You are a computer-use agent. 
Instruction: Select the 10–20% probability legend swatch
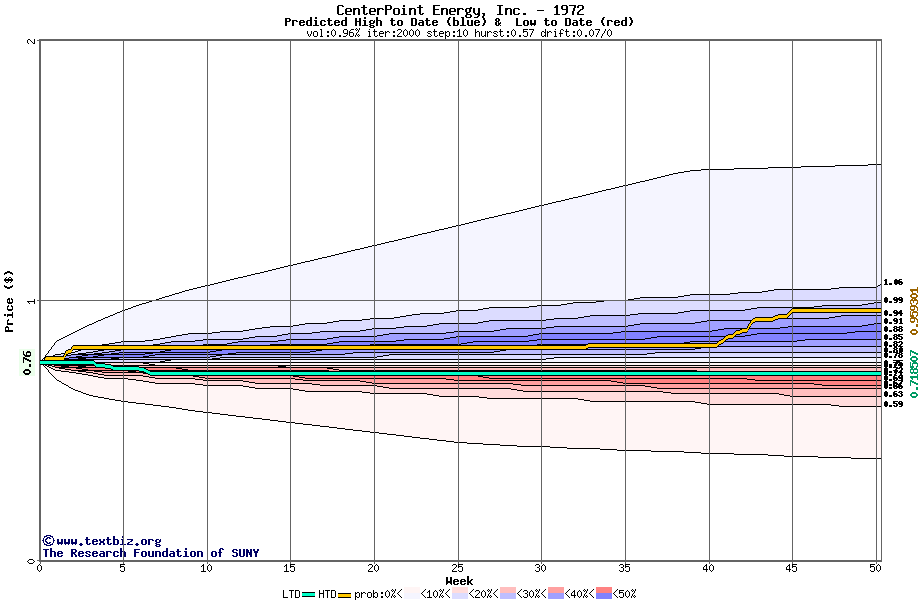pos(461,594)
